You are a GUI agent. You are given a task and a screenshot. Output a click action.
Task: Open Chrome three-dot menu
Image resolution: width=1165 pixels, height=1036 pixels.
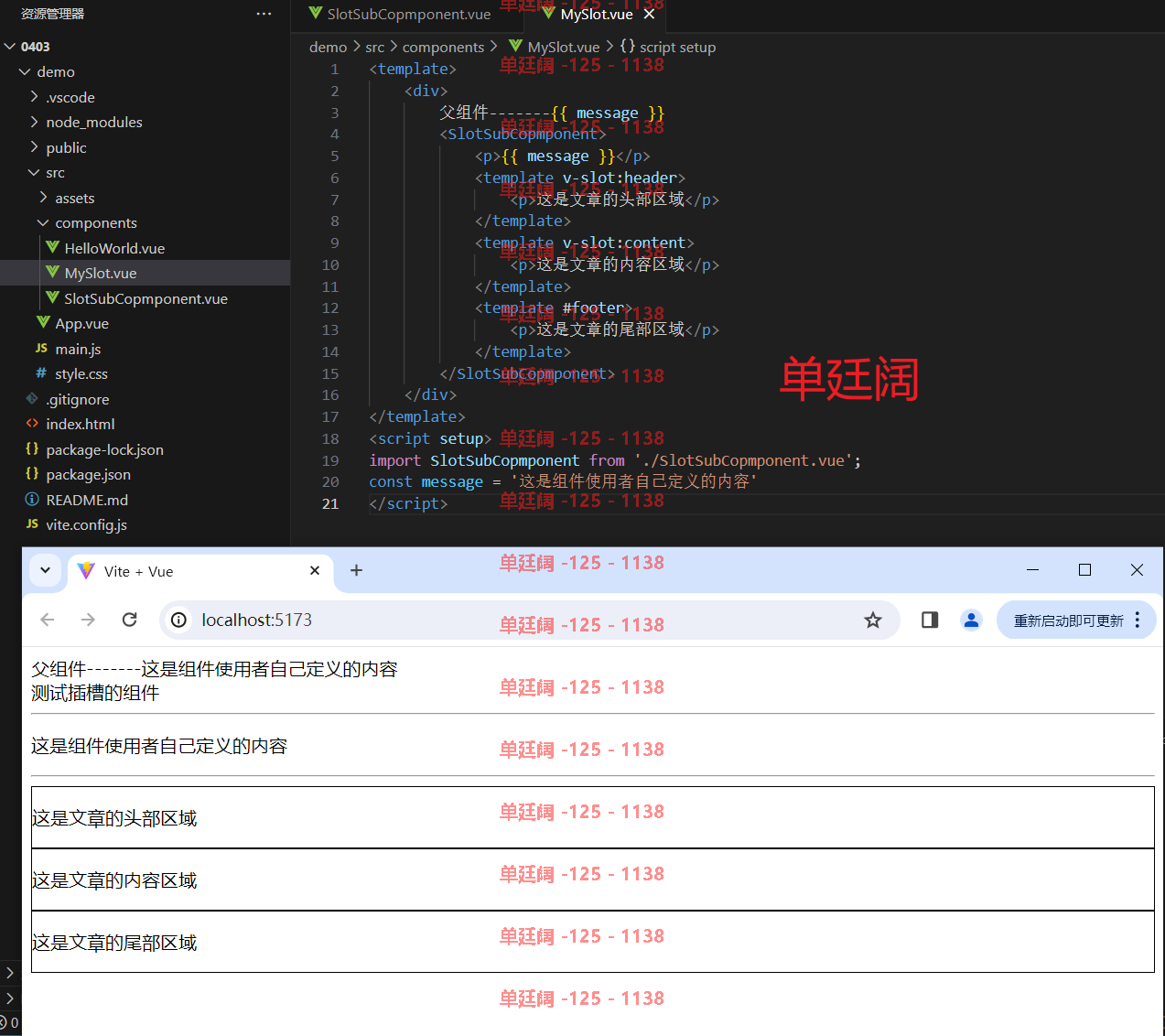[x=1138, y=620]
